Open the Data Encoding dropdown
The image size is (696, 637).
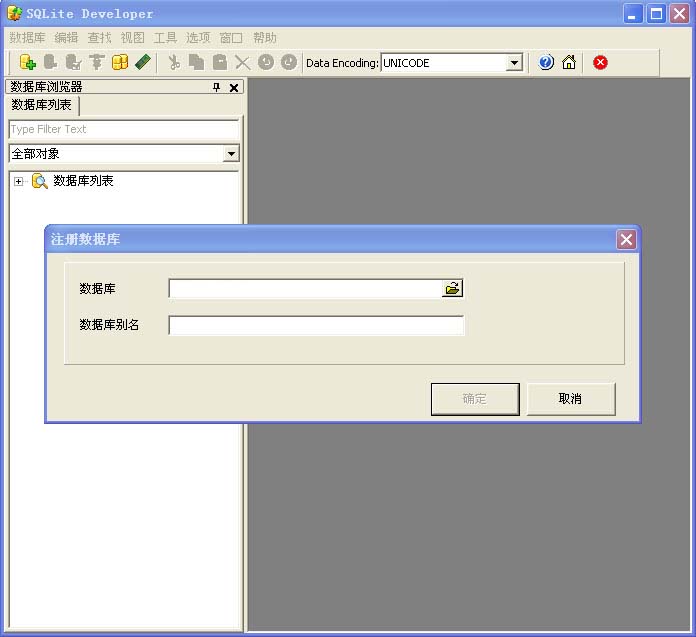514,63
